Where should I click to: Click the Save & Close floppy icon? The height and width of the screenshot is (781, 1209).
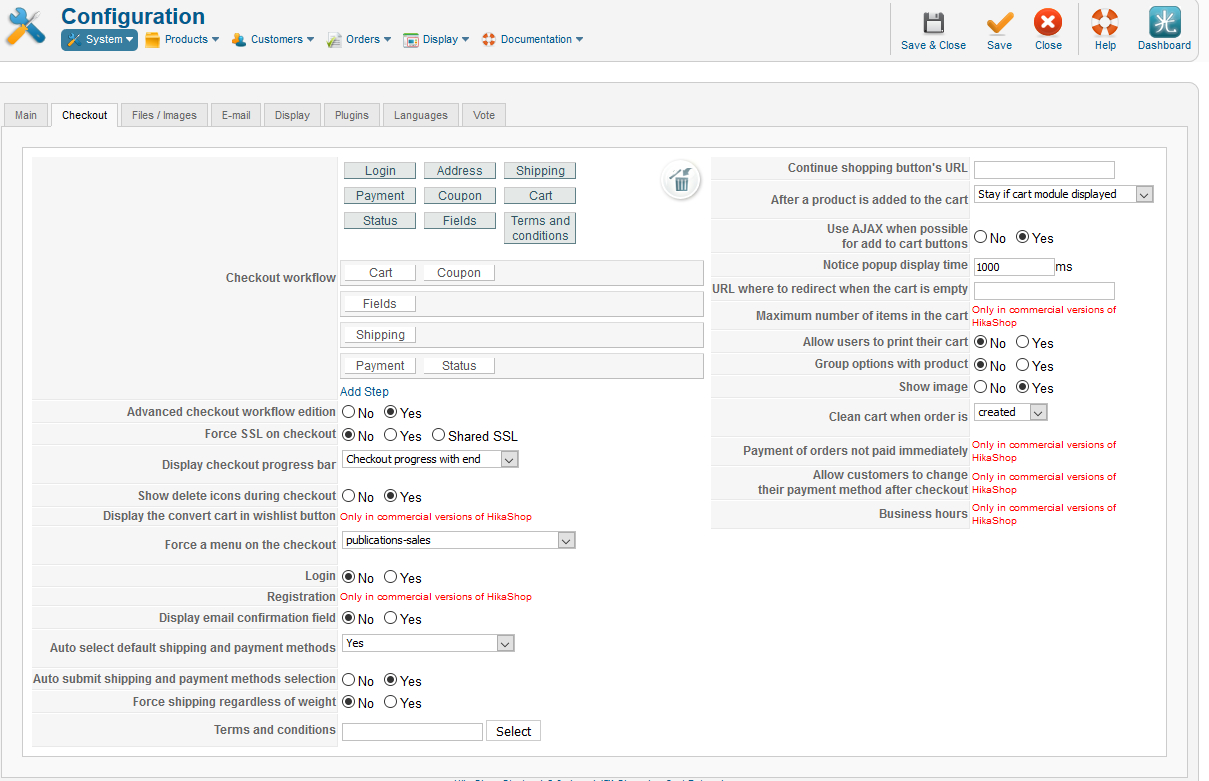[933, 23]
